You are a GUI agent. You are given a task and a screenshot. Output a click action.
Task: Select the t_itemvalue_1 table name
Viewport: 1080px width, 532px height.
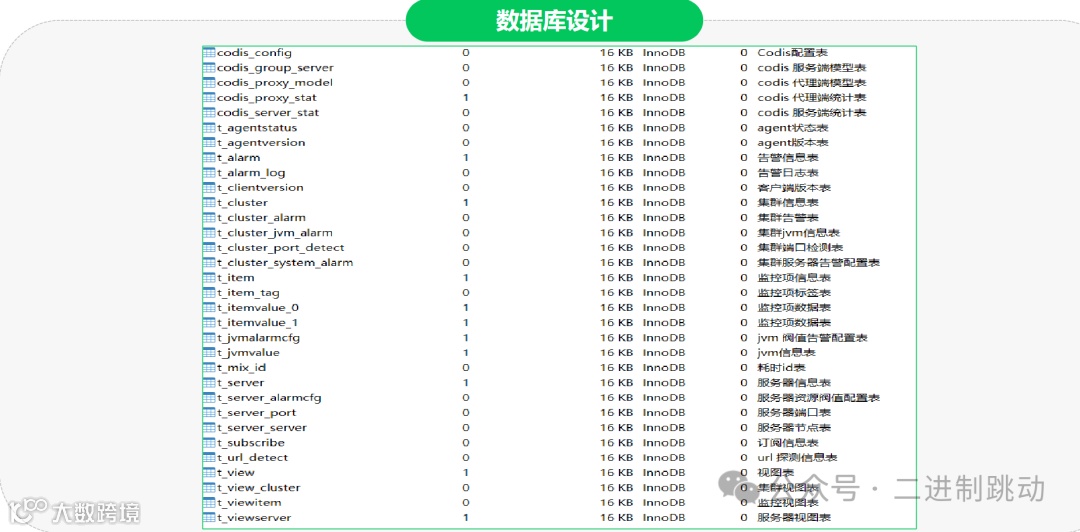click(x=258, y=323)
